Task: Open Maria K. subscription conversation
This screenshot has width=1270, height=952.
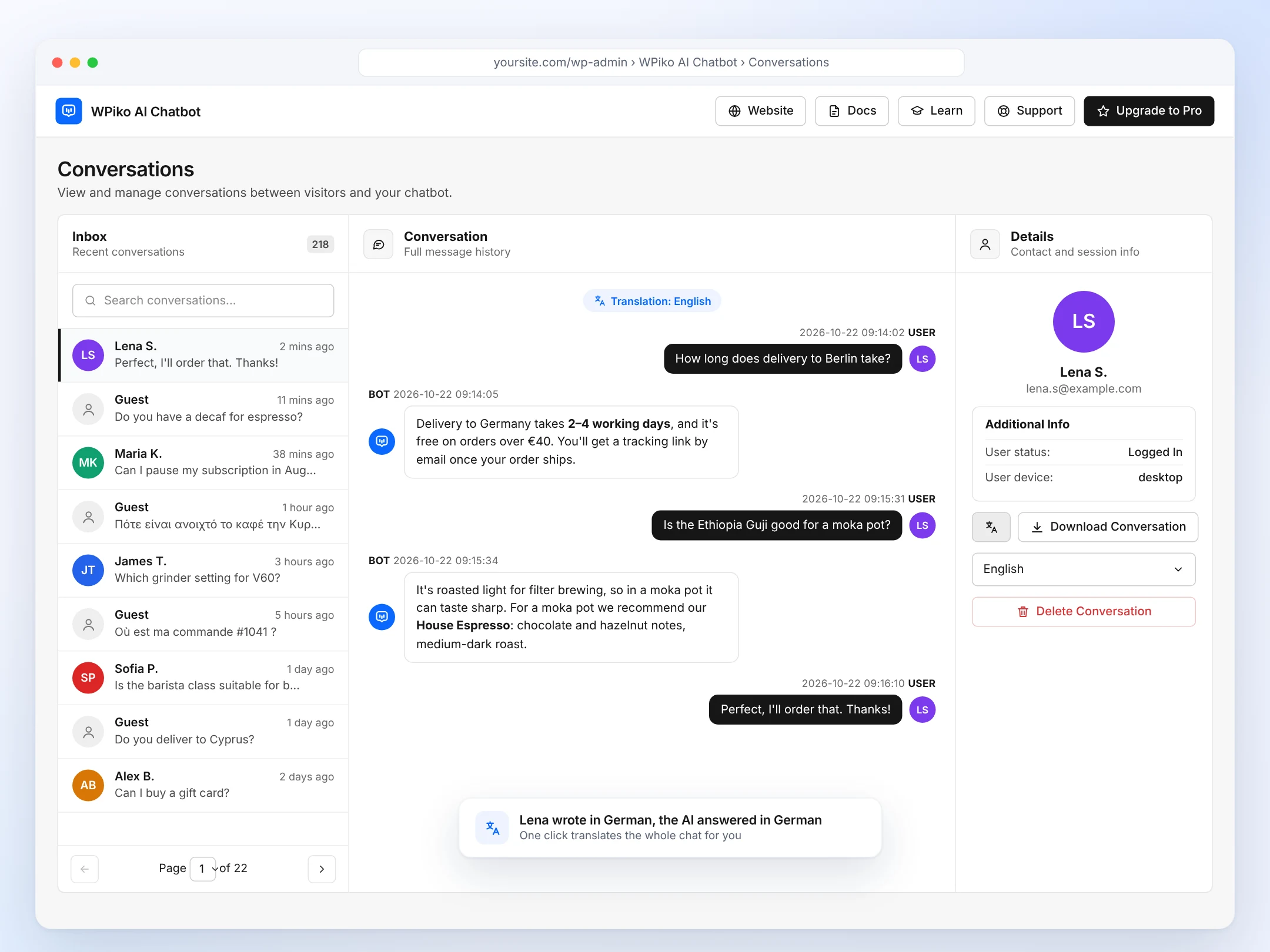Action: pyautogui.click(x=203, y=462)
